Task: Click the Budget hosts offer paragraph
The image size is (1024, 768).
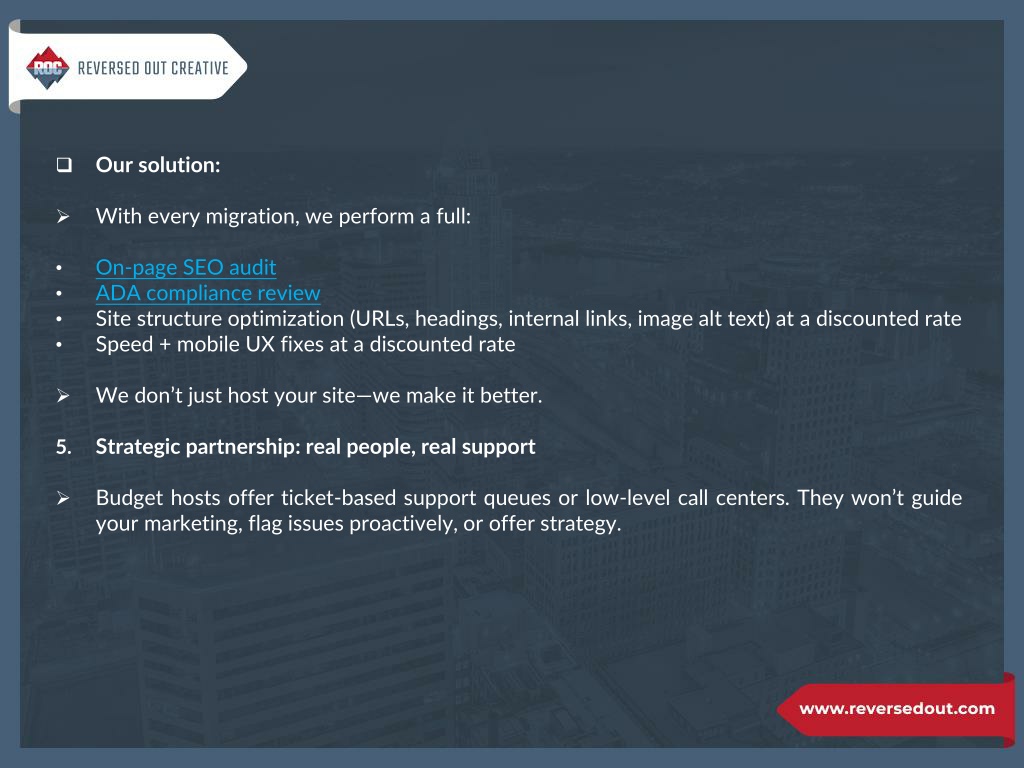Action: point(528,510)
